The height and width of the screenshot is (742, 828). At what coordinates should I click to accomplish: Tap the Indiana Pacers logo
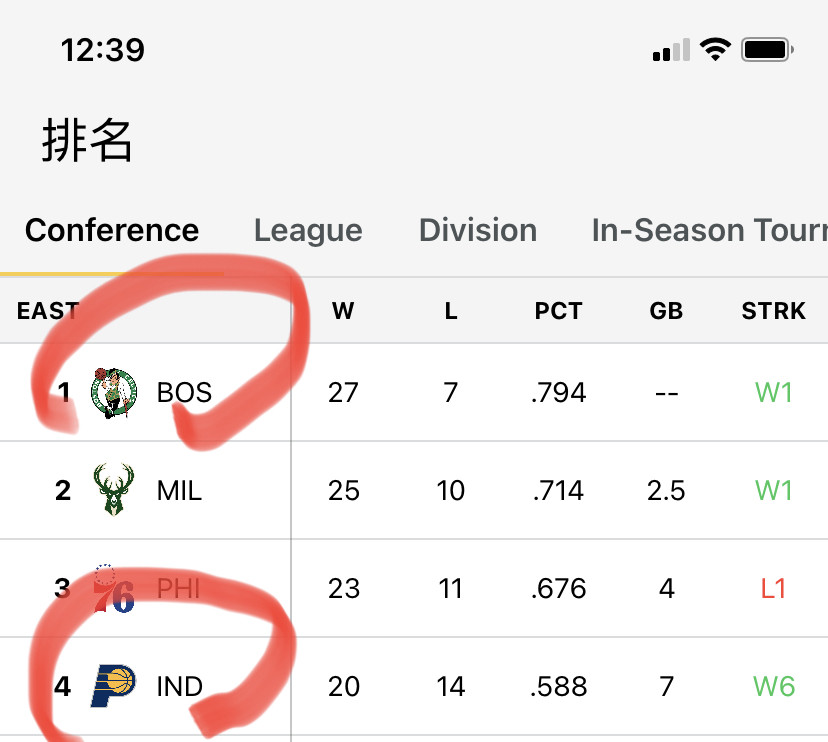pos(113,686)
